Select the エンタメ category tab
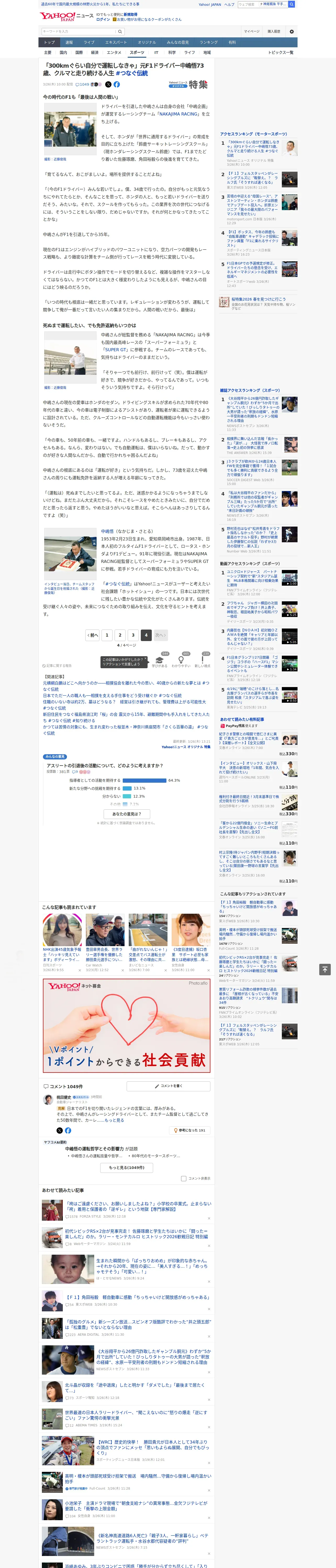 point(114,52)
